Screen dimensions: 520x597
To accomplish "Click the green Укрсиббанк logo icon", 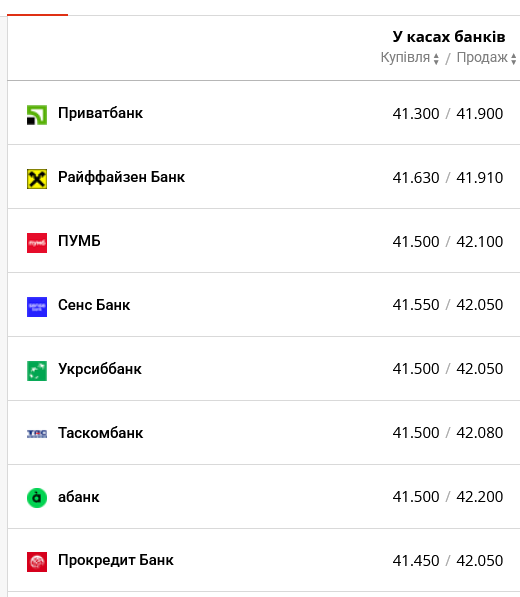I will 37,371.
